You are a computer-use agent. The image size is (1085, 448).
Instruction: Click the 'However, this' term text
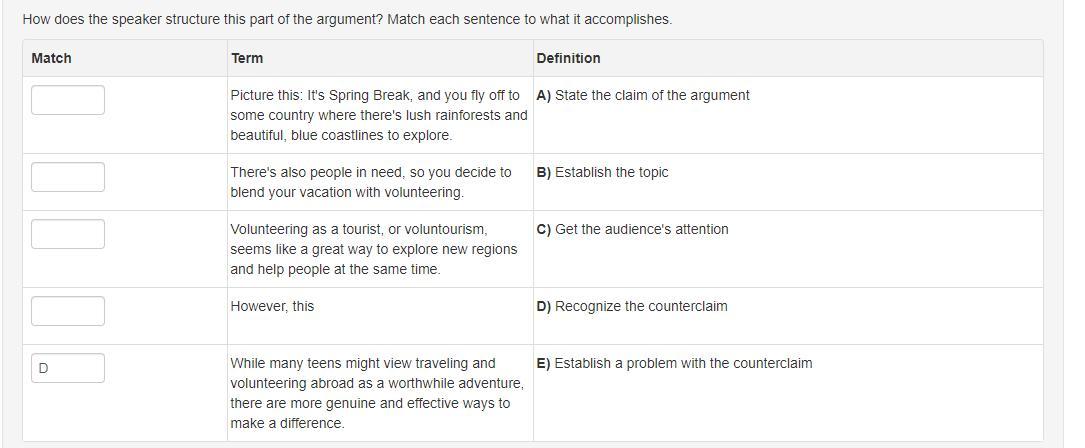click(x=272, y=306)
